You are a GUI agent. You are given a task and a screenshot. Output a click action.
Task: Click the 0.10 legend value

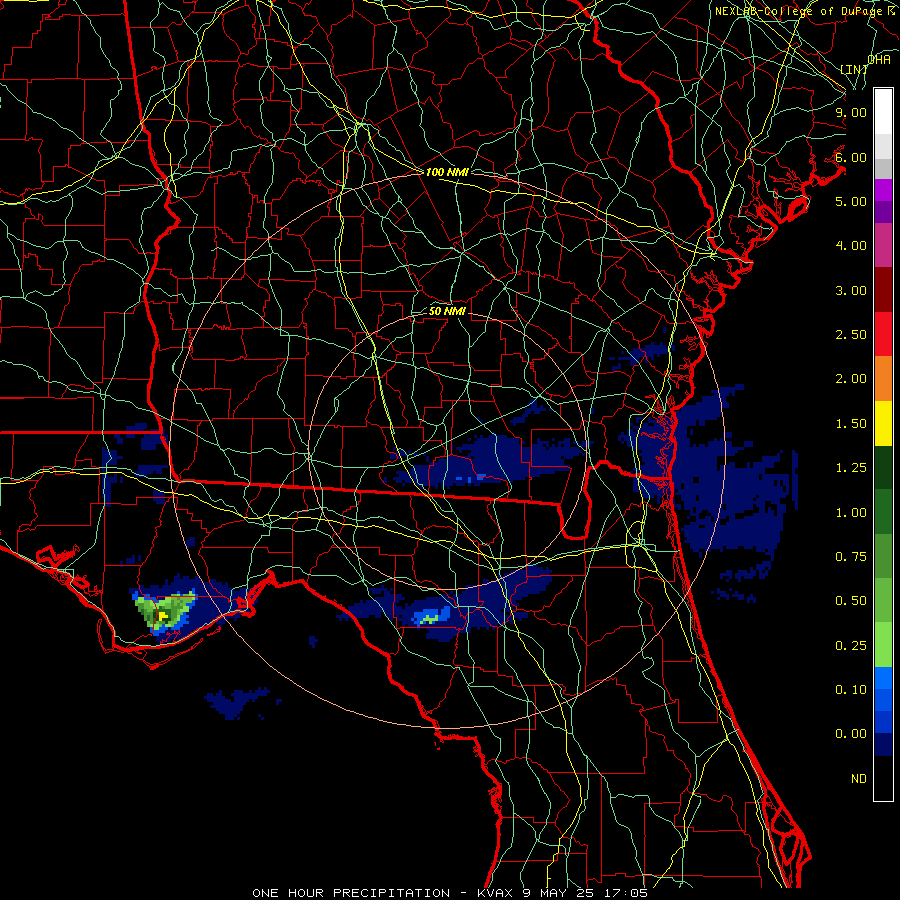click(851, 690)
